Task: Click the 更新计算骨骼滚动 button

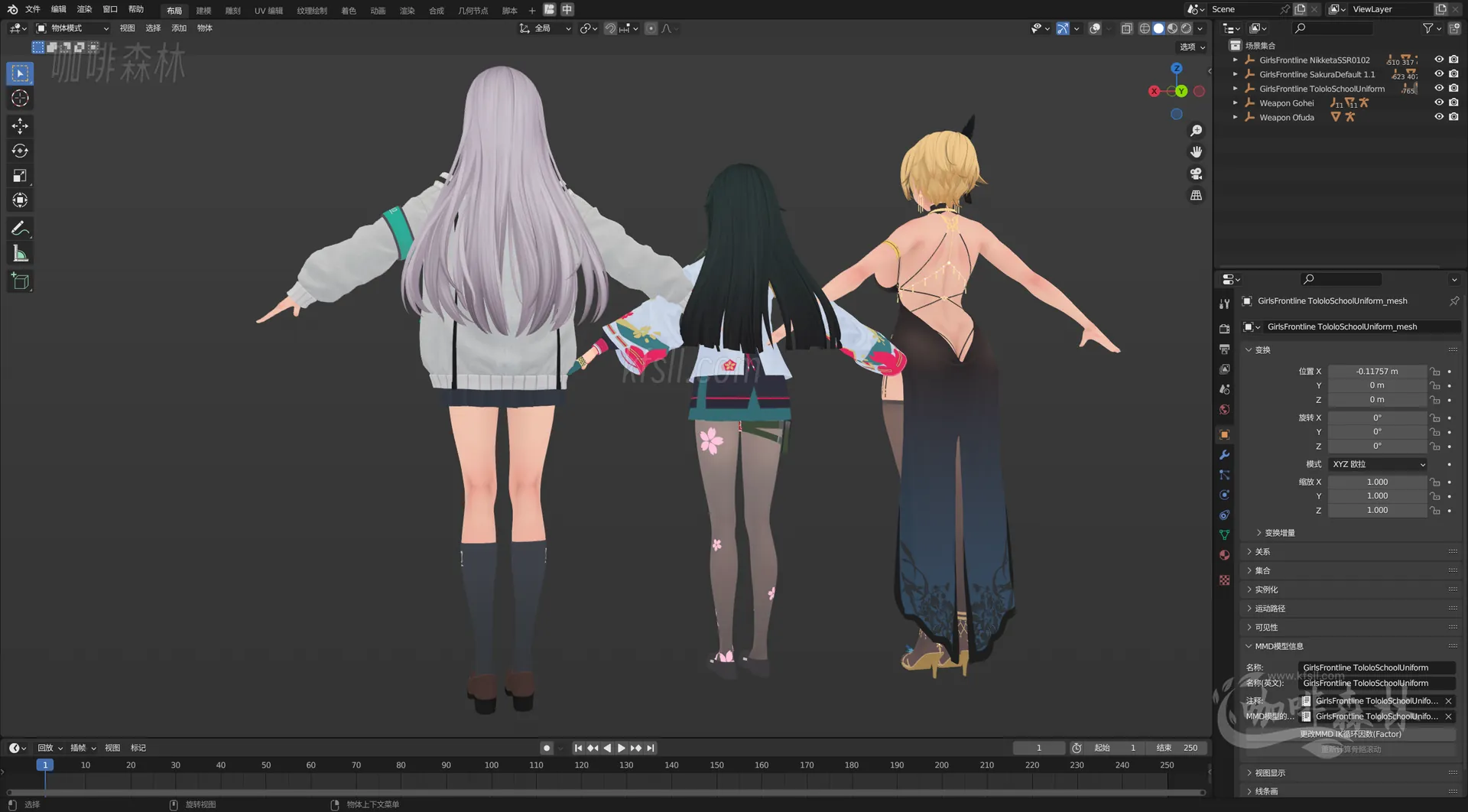Action: pyautogui.click(x=1351, y=749)
